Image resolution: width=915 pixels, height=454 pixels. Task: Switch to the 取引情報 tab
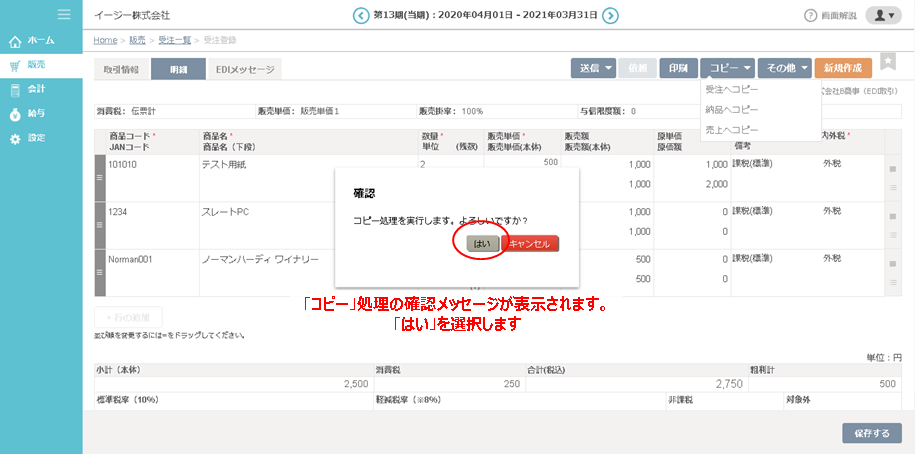(x=122, y=69)
